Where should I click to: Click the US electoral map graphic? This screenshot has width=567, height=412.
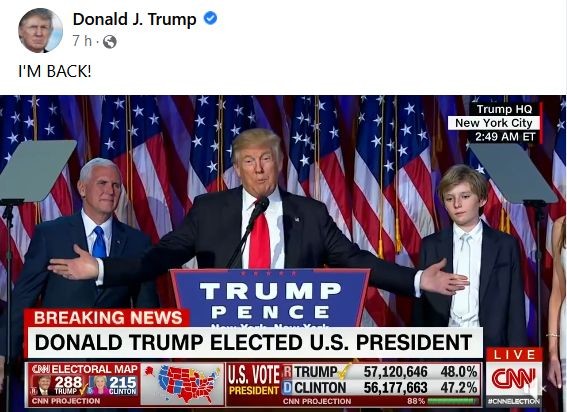[x=183, y=384]
